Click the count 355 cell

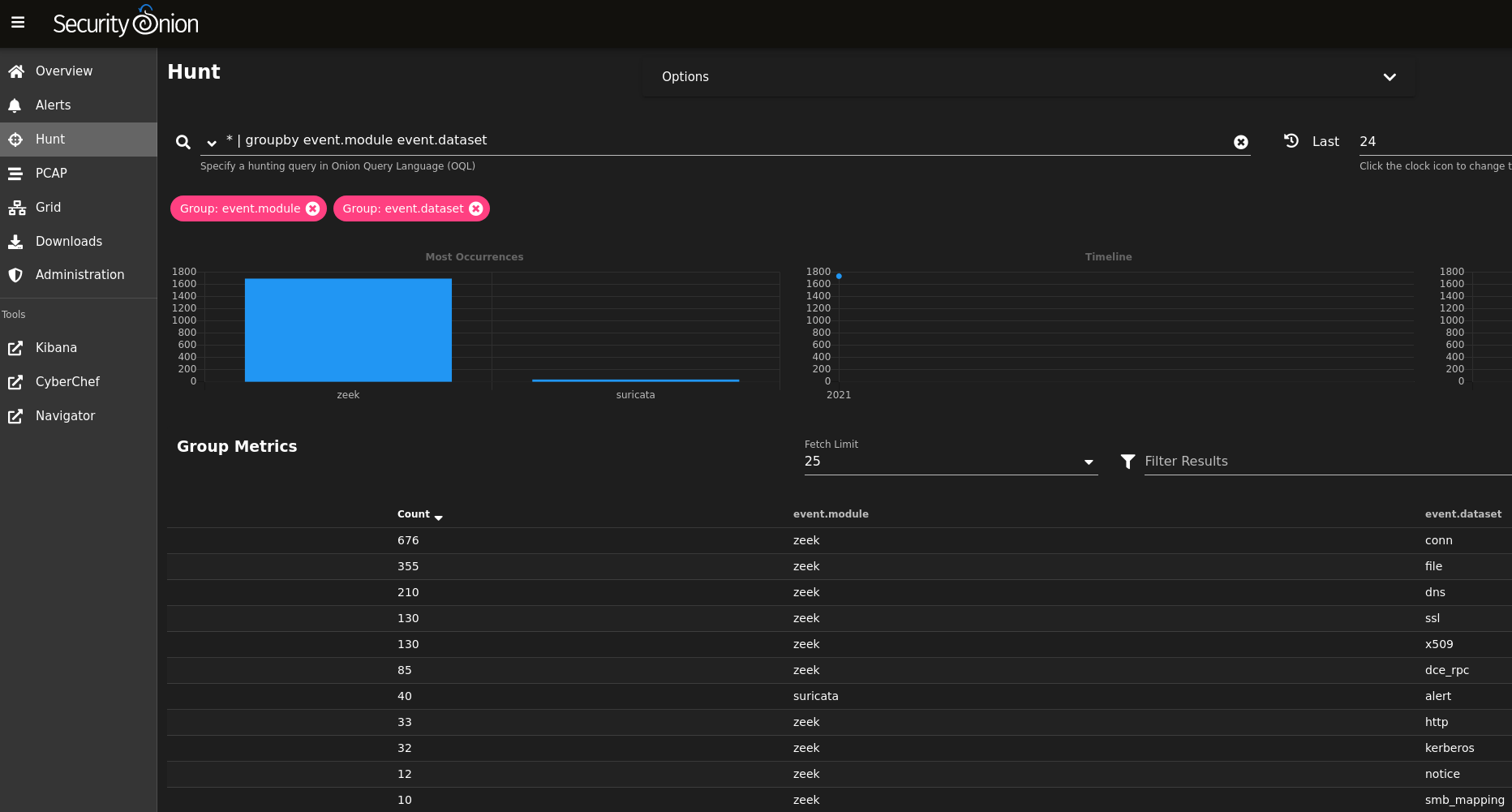coord(408,566)
